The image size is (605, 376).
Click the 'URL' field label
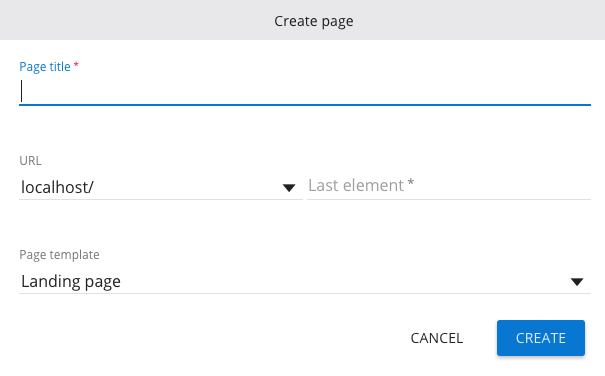coord(30,161)
